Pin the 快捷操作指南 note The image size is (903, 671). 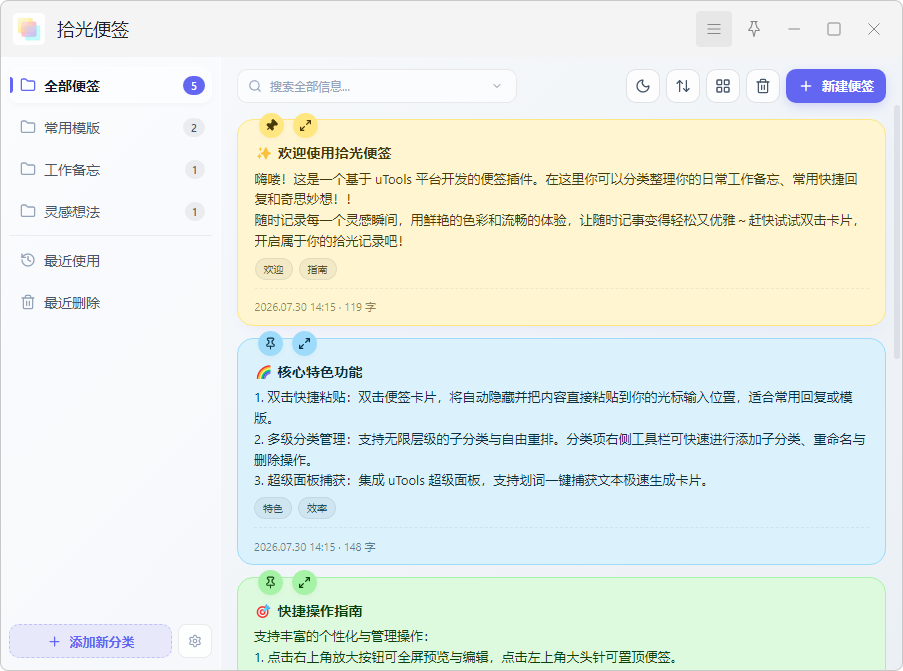click(270, 582)
